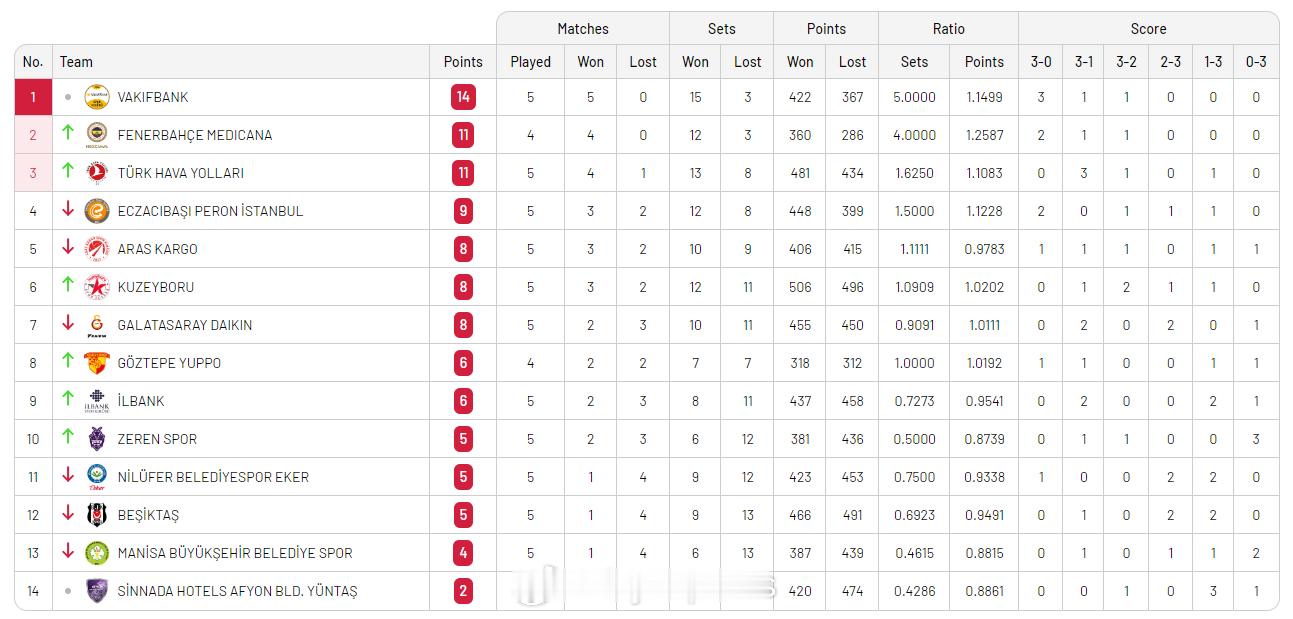Click the Team column header
Viewport: 1293px width, 619px height.
[76, 62]
